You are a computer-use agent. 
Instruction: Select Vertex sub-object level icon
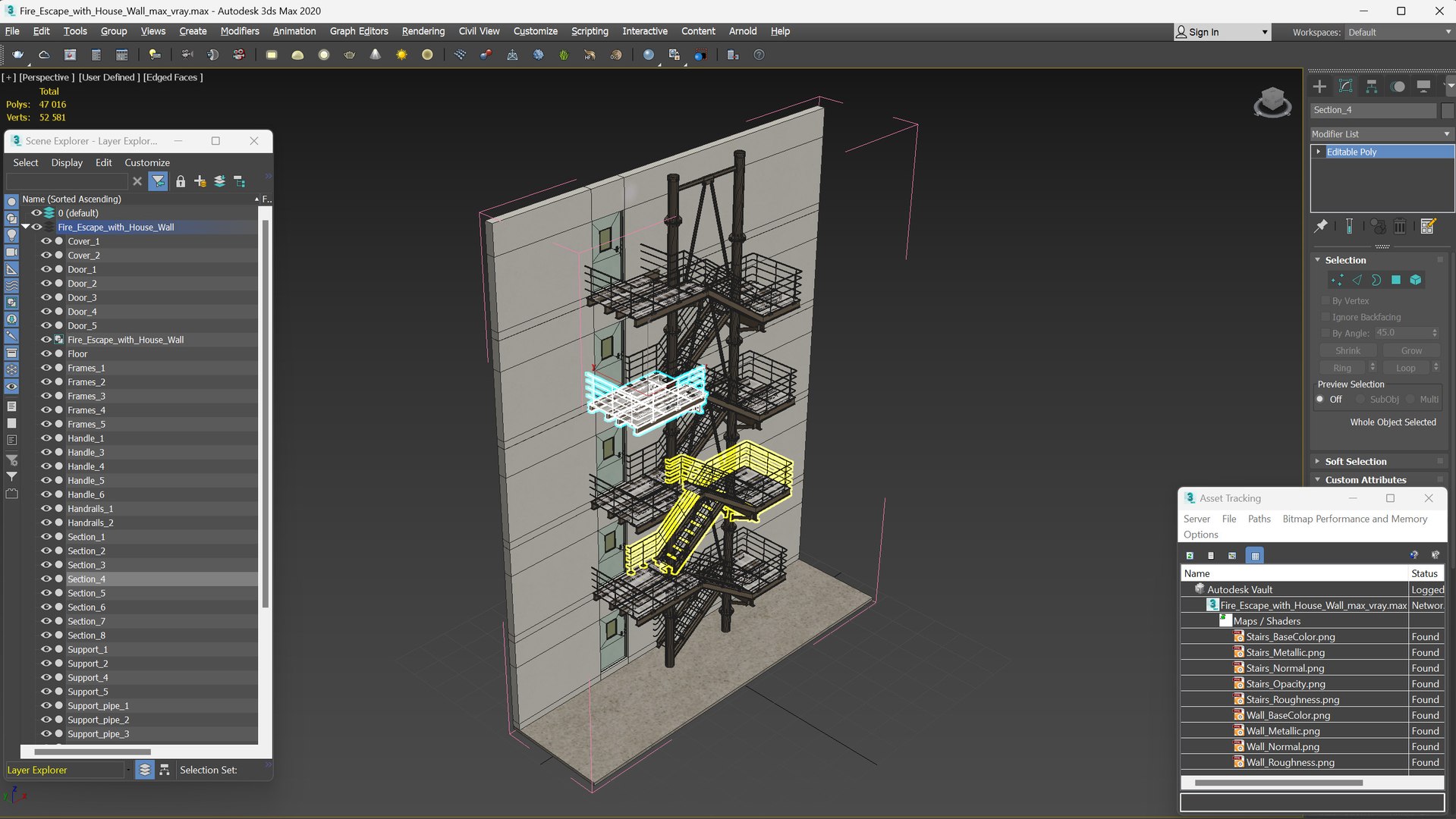(1337, 281)
